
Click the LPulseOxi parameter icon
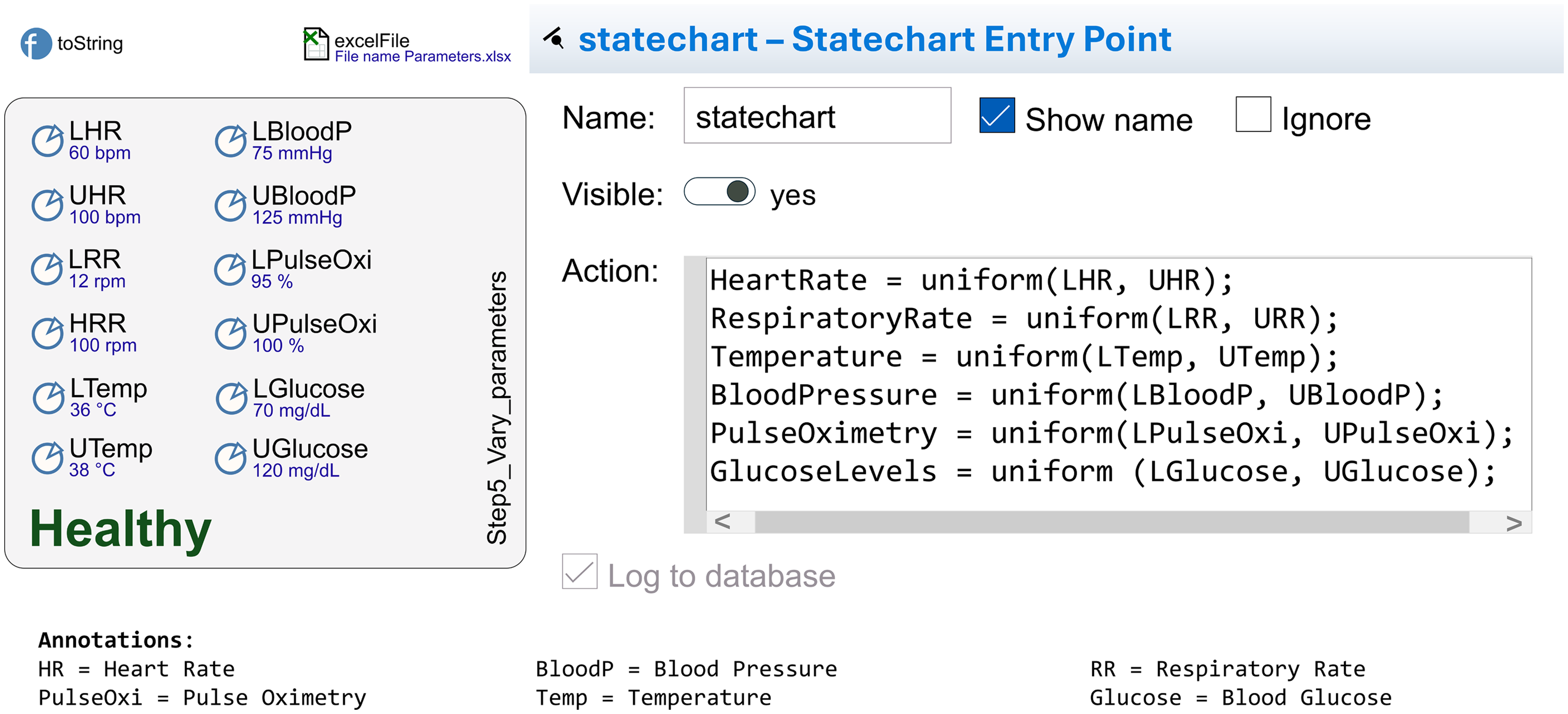229,269
